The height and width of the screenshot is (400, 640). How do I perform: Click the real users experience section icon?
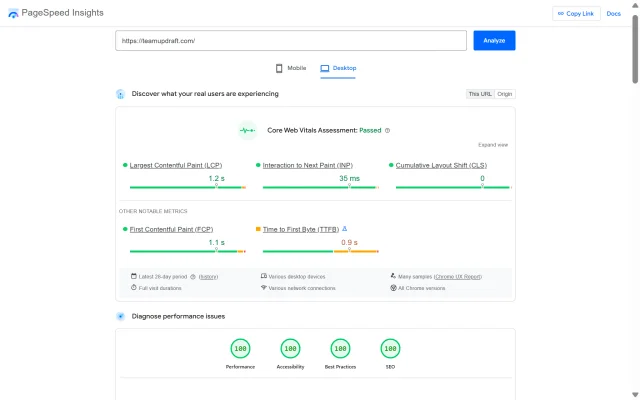click(x=120, y=94)
